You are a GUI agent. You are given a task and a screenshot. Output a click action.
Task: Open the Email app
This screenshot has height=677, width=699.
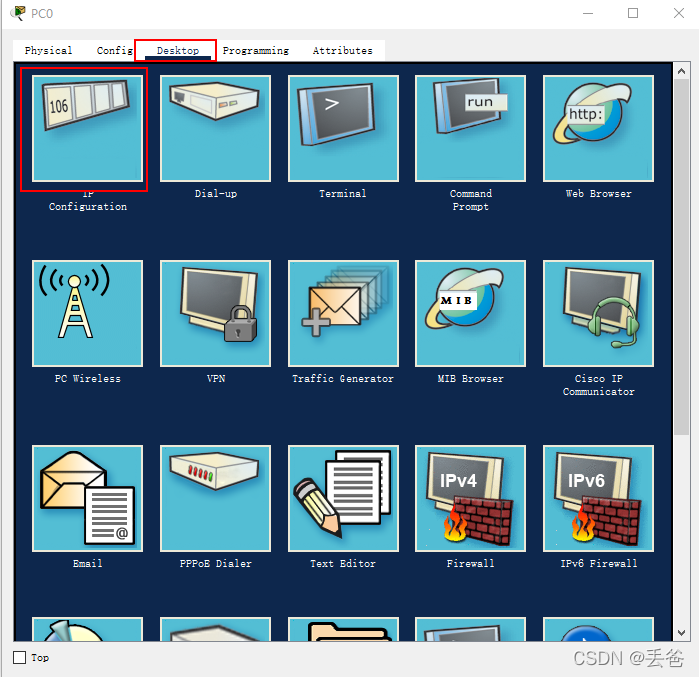tap(87, 498)
